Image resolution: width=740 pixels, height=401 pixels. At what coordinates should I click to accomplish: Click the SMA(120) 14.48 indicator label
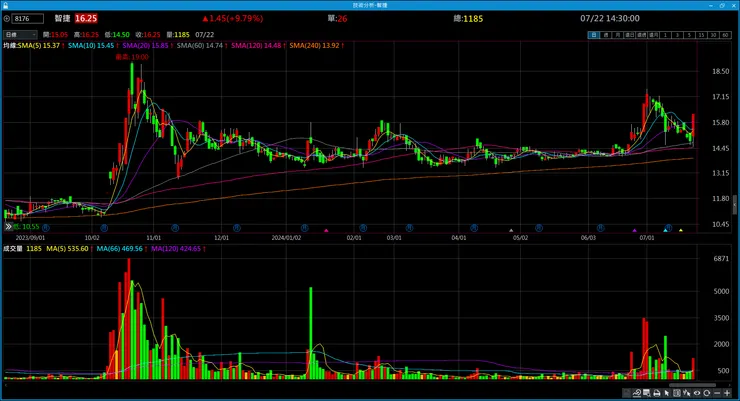click(256, 45)
